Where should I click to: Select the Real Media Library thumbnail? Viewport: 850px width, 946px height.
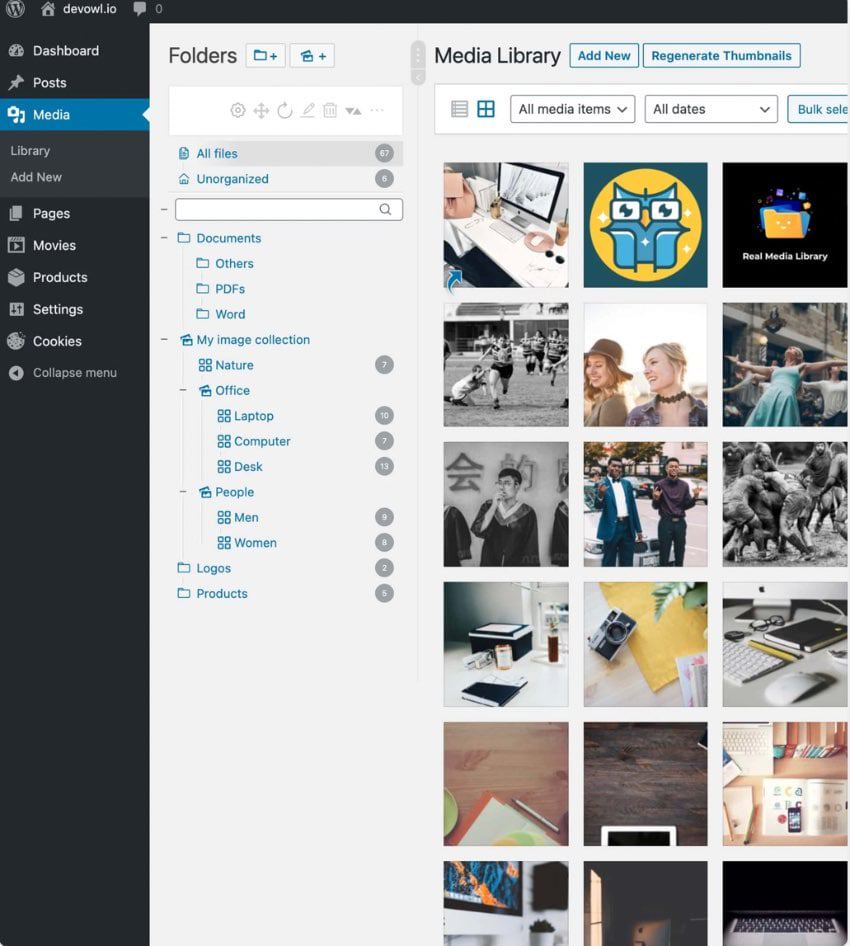coord(785,224)
